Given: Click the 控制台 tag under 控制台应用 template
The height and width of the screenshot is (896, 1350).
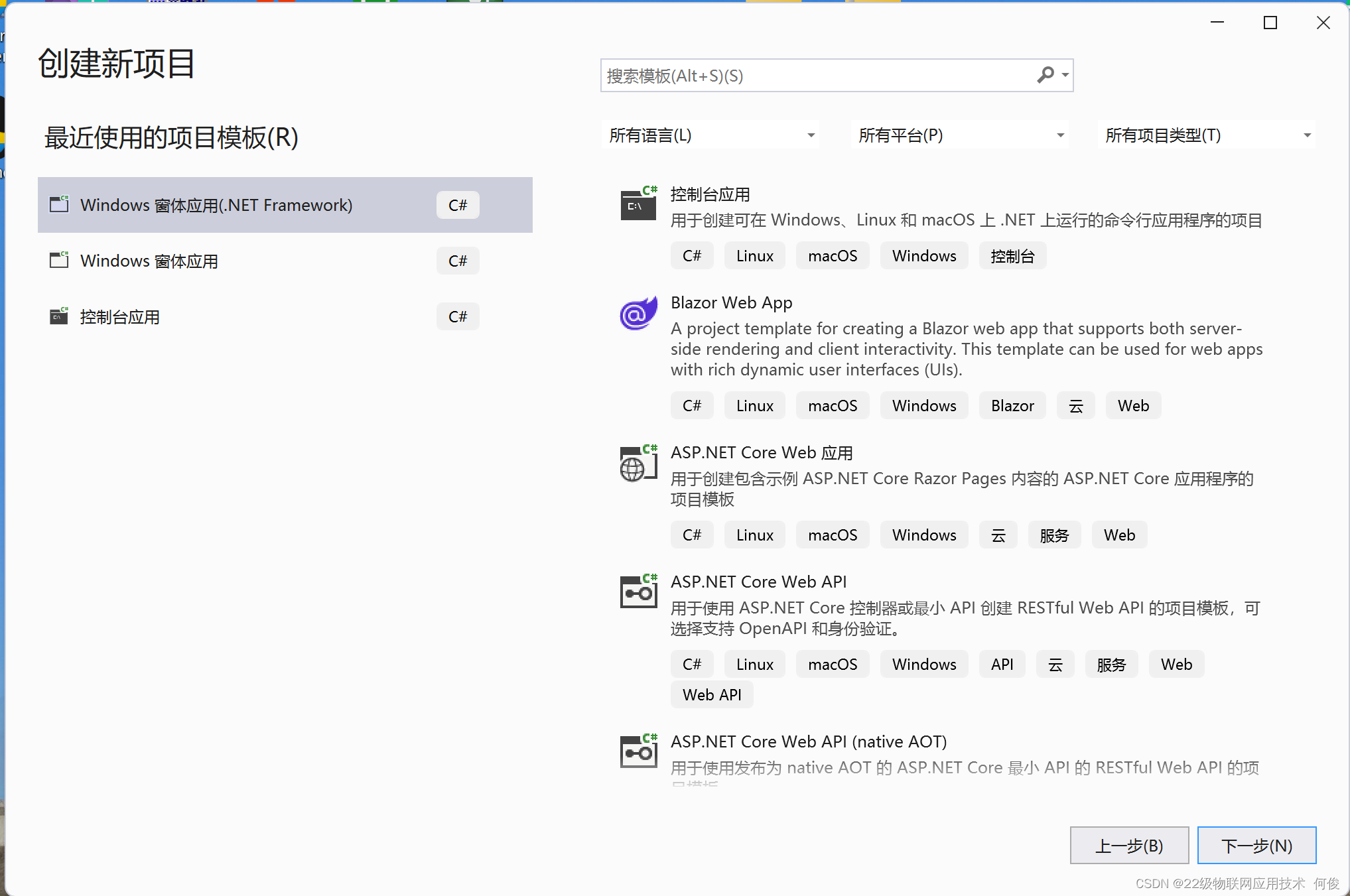Looking at the screenshot, I should click(1012, 256).
